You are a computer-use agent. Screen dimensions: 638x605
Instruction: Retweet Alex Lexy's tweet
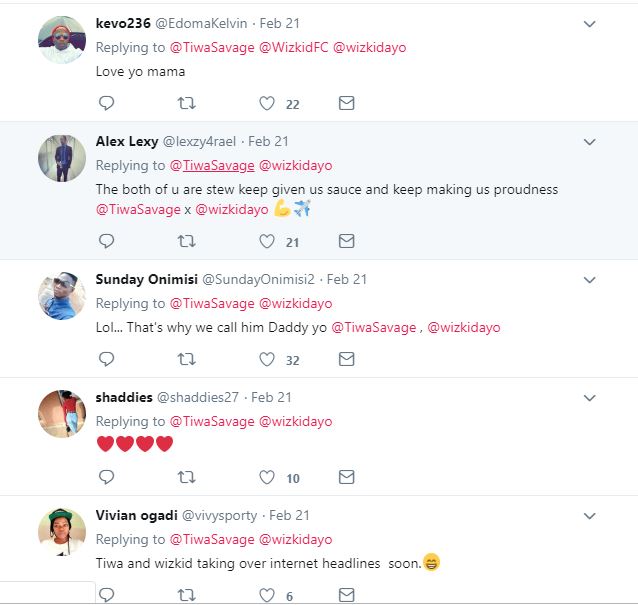186,241
